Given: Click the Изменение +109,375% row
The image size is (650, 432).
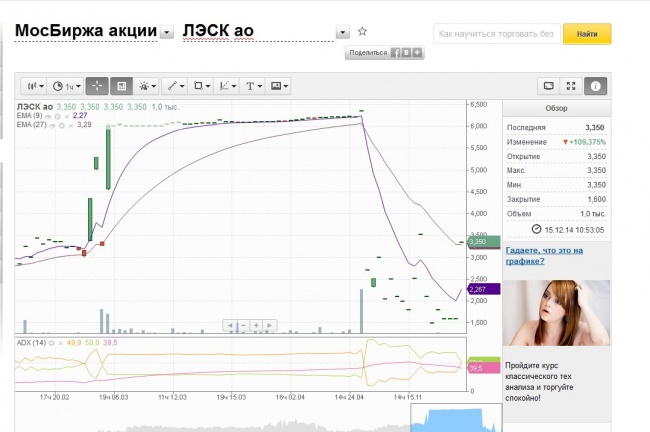Looking at the screenshot, I should [x=556, y=142].
